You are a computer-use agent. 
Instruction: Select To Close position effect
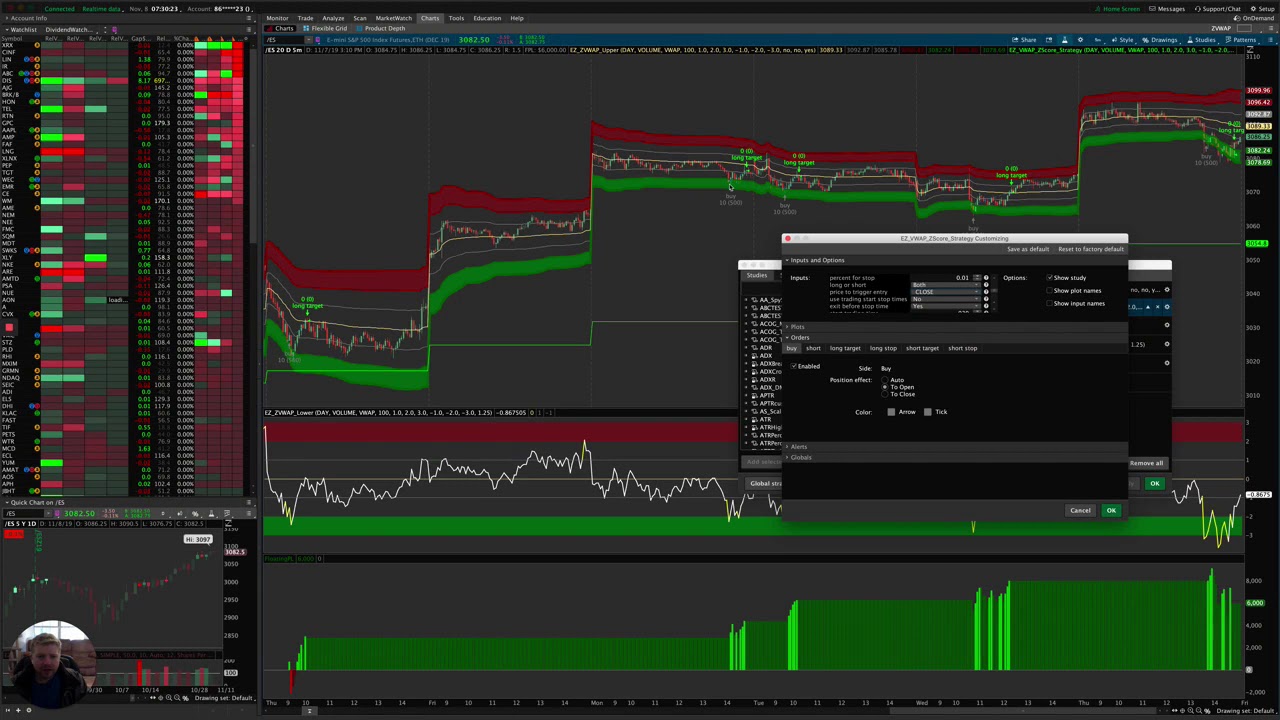point(885,394)
